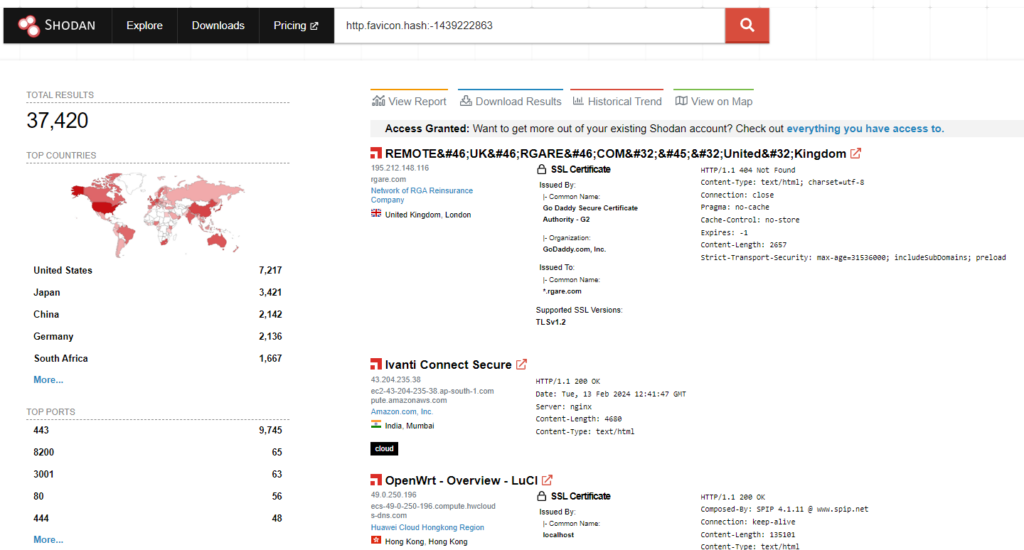
Task: Open the Pricing page
Action: coord(296,25)
